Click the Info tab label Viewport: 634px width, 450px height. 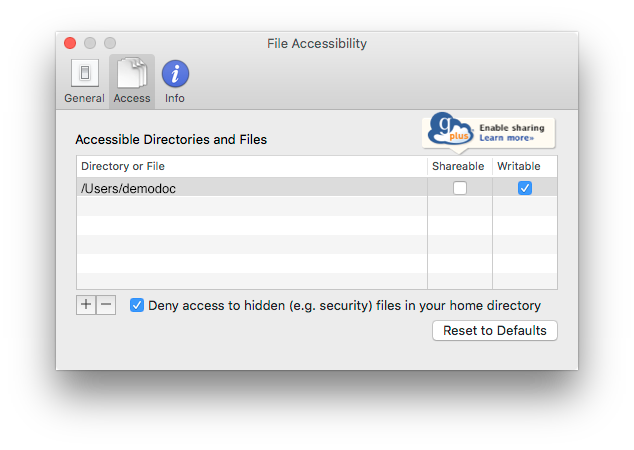pos(175,98)
